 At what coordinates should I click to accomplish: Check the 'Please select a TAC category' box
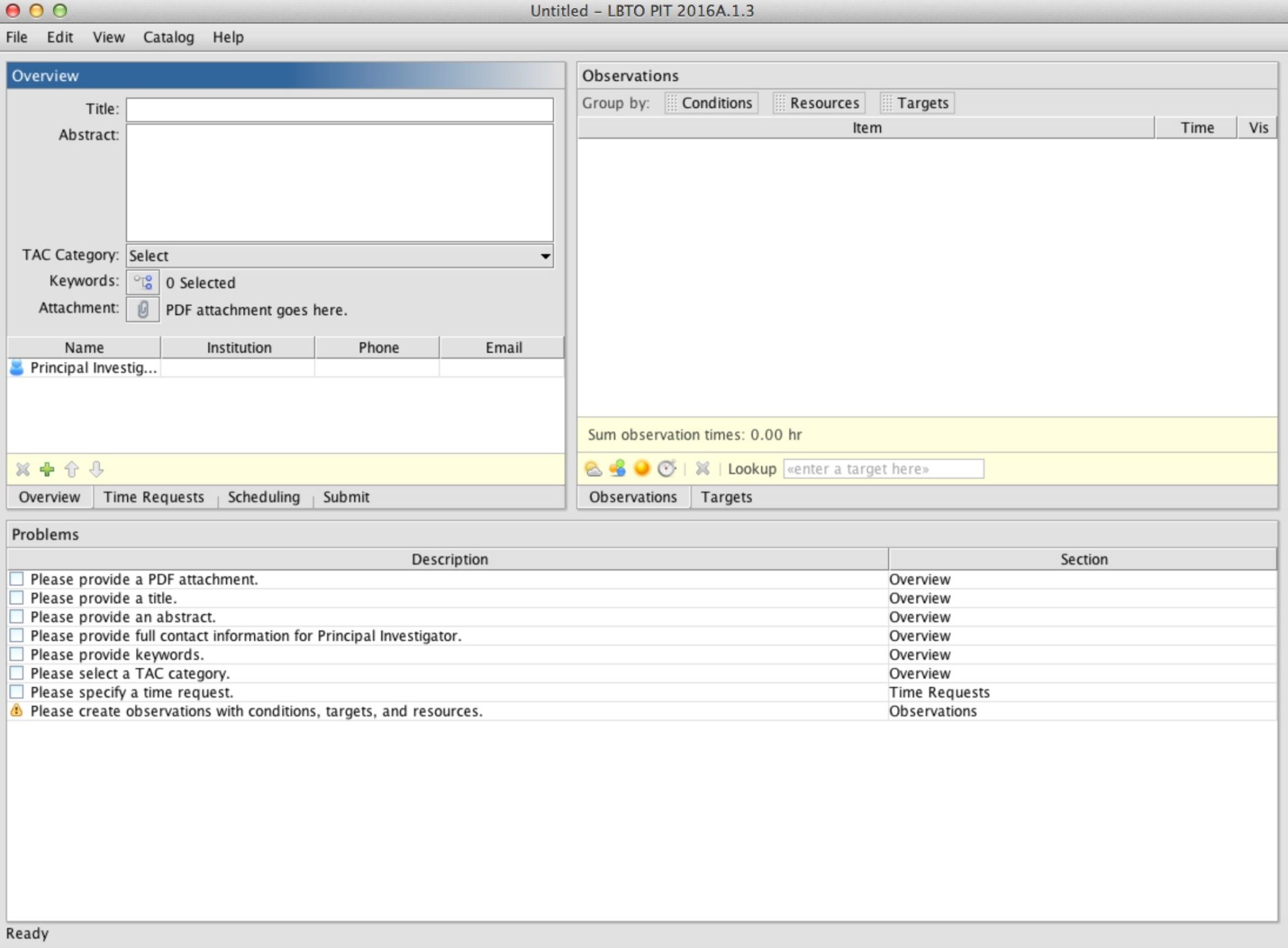[17, 673]
